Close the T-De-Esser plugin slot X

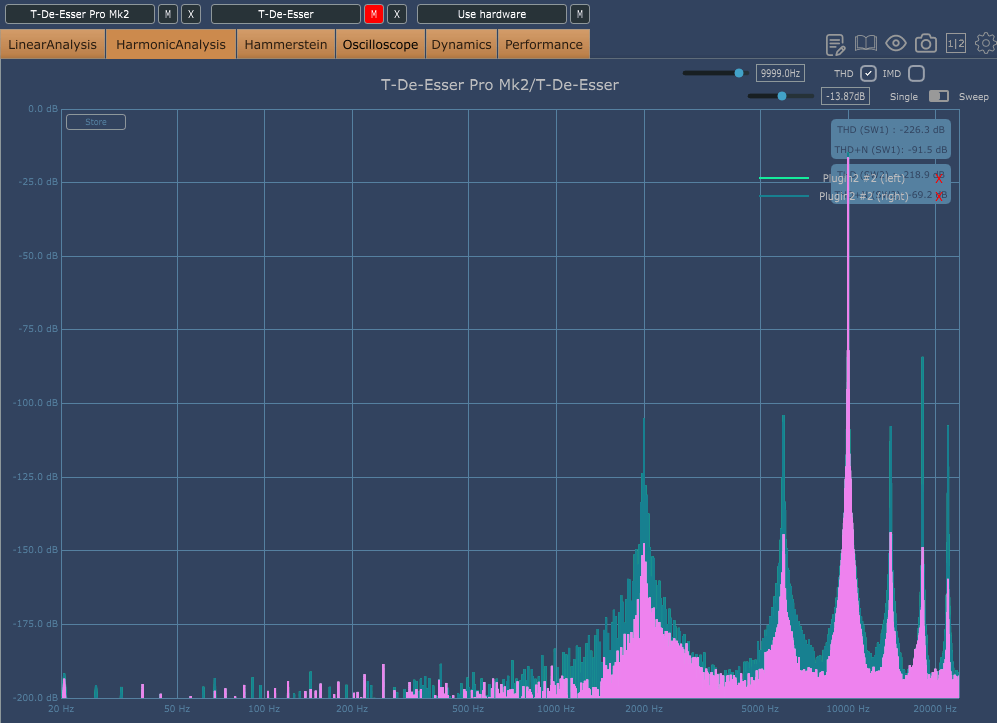tap(397, 14)
